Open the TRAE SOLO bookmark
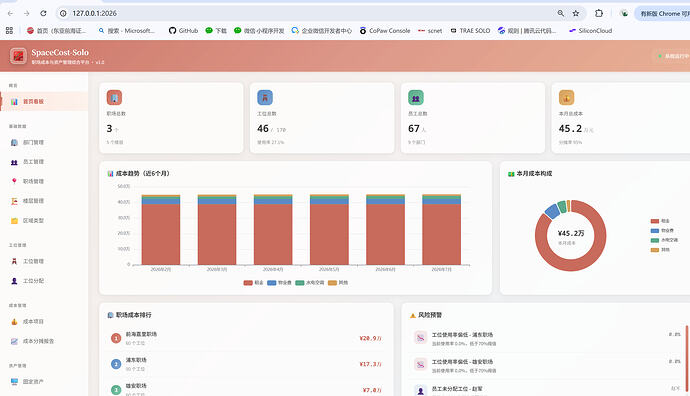 click(470, 30)
